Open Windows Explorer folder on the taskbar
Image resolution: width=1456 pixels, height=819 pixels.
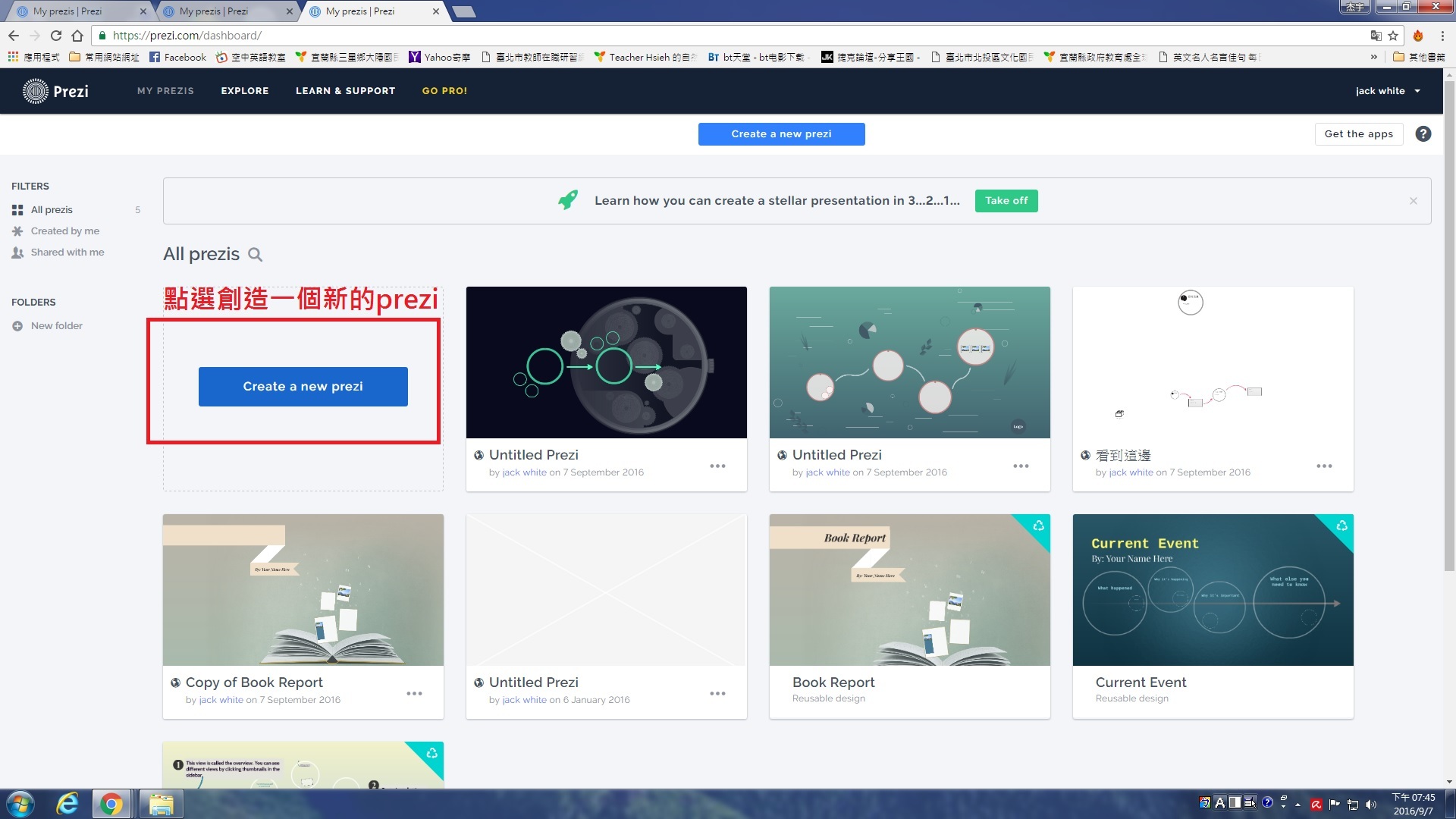[x=161, y=804]
